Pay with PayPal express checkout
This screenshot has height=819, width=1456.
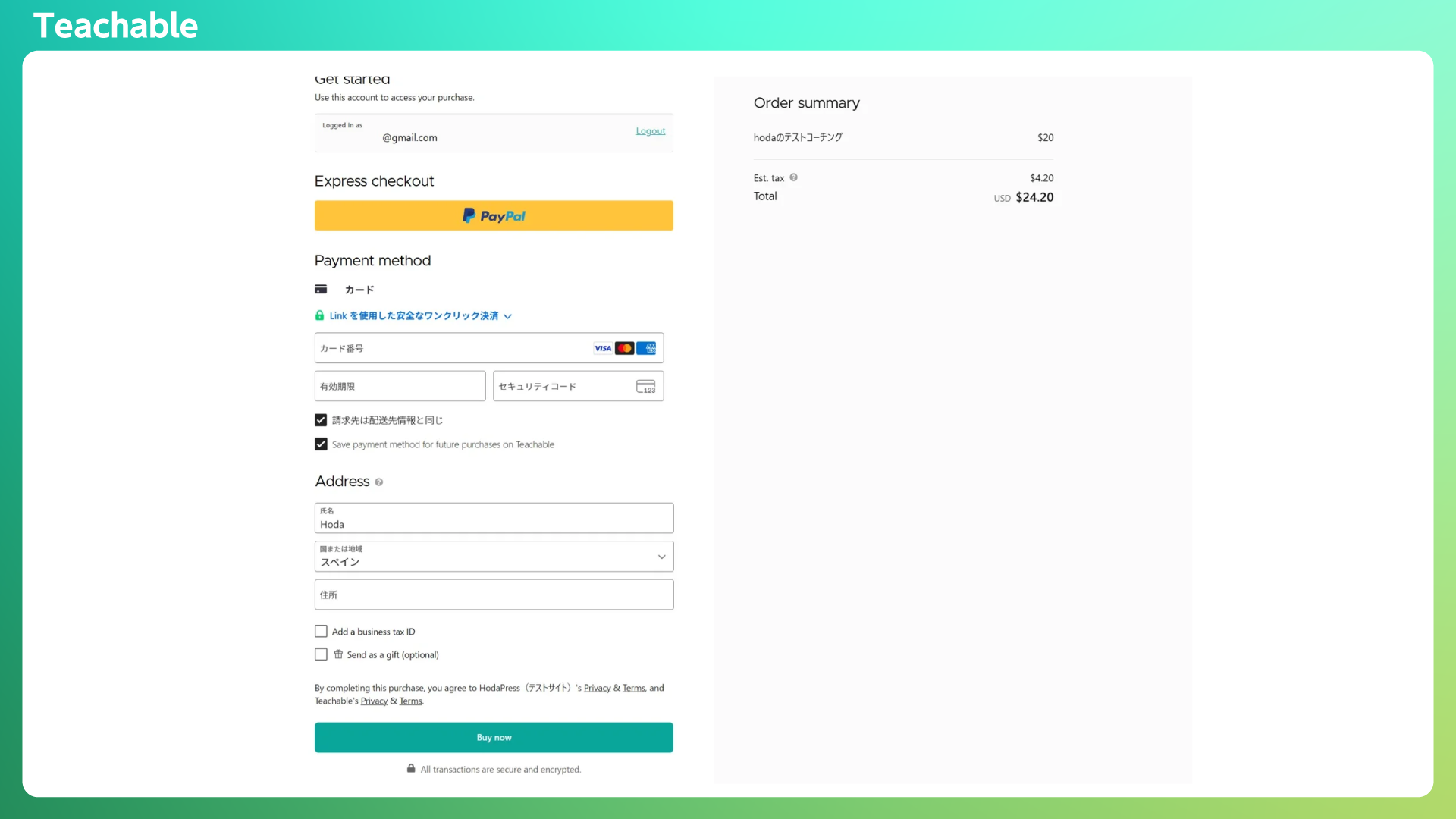click(494, 215)
